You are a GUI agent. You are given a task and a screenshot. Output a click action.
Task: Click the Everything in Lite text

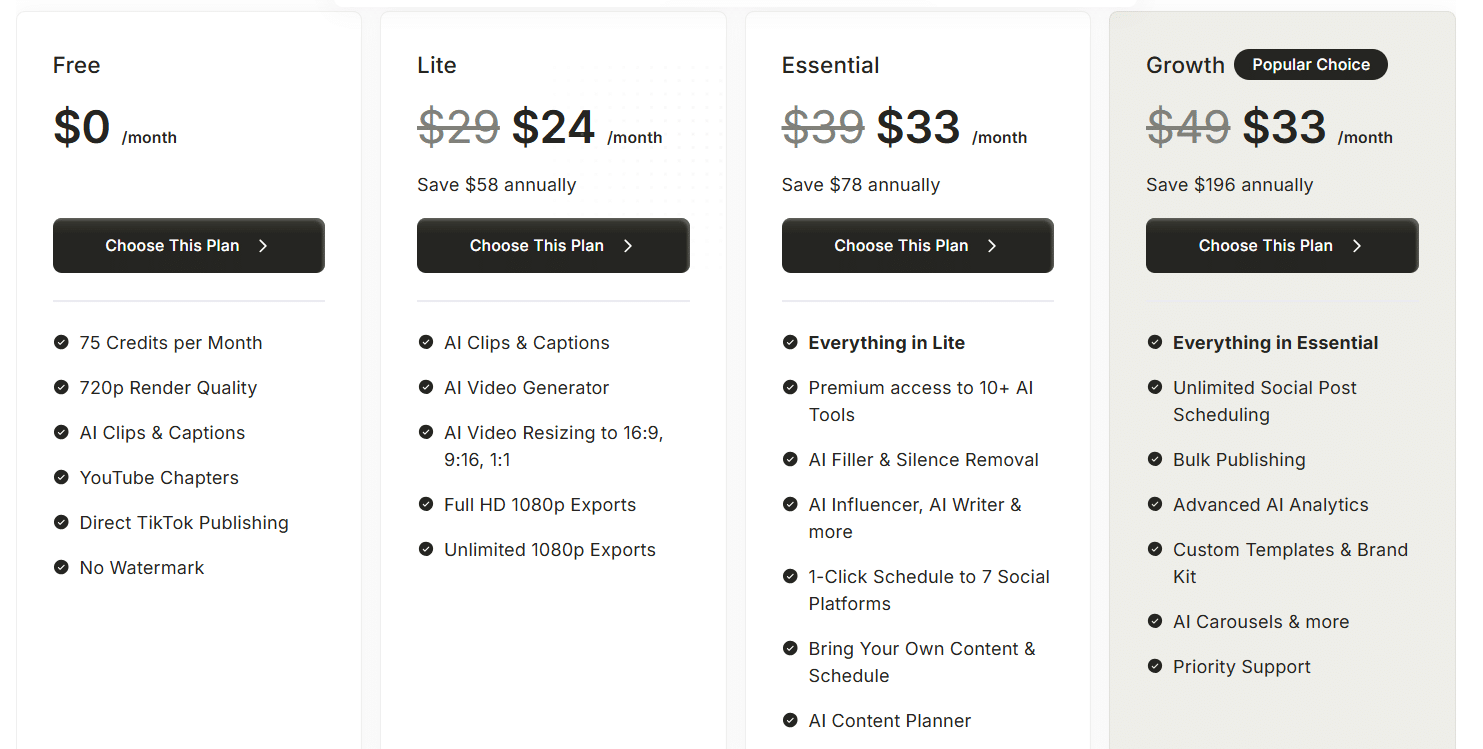pos(887,342)
